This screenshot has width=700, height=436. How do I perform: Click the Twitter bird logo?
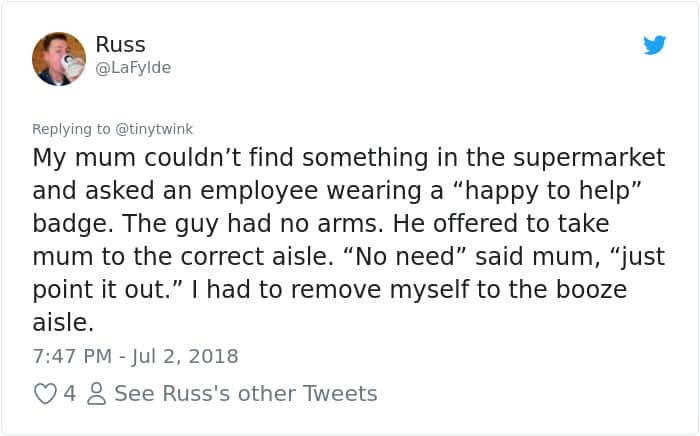click(x=654, y=45)
